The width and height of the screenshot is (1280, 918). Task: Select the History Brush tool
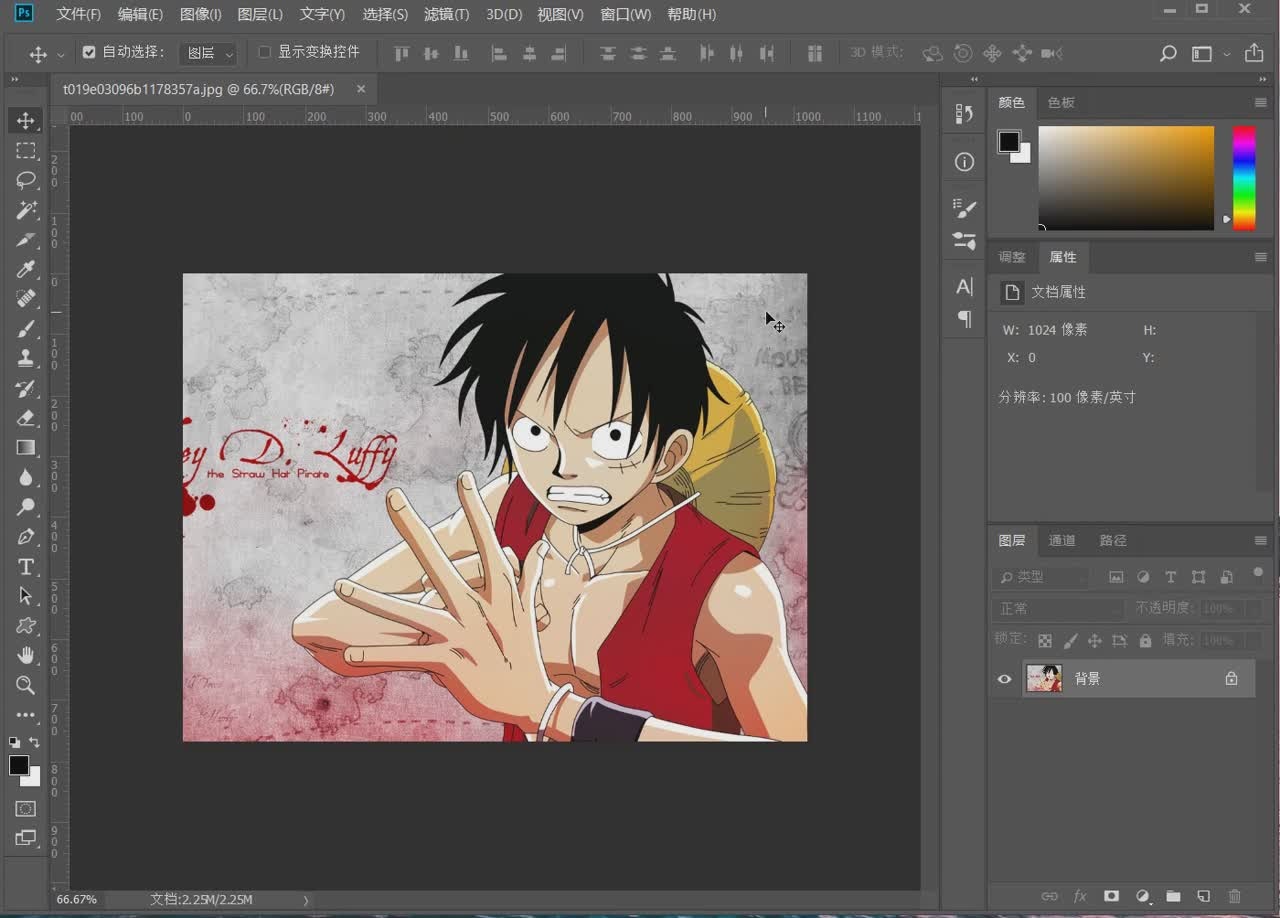[x=26, y=388]
